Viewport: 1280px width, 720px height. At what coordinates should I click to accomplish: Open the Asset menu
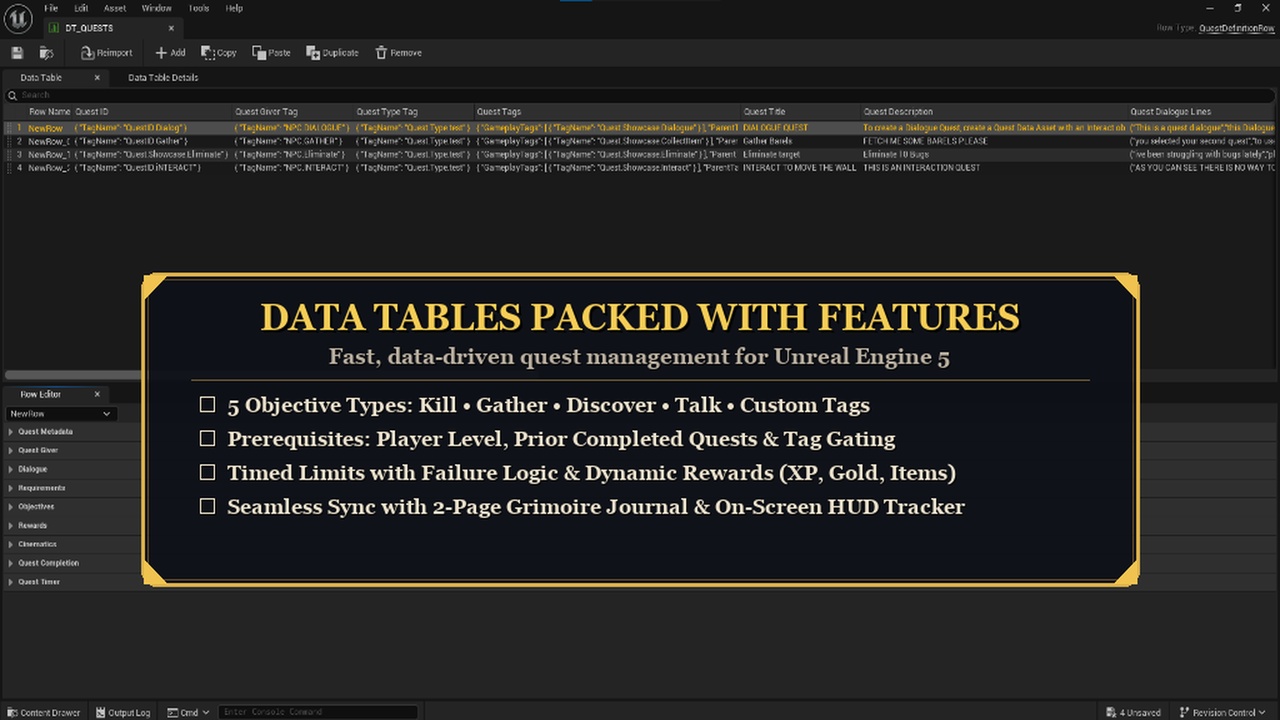pos(115,8)
